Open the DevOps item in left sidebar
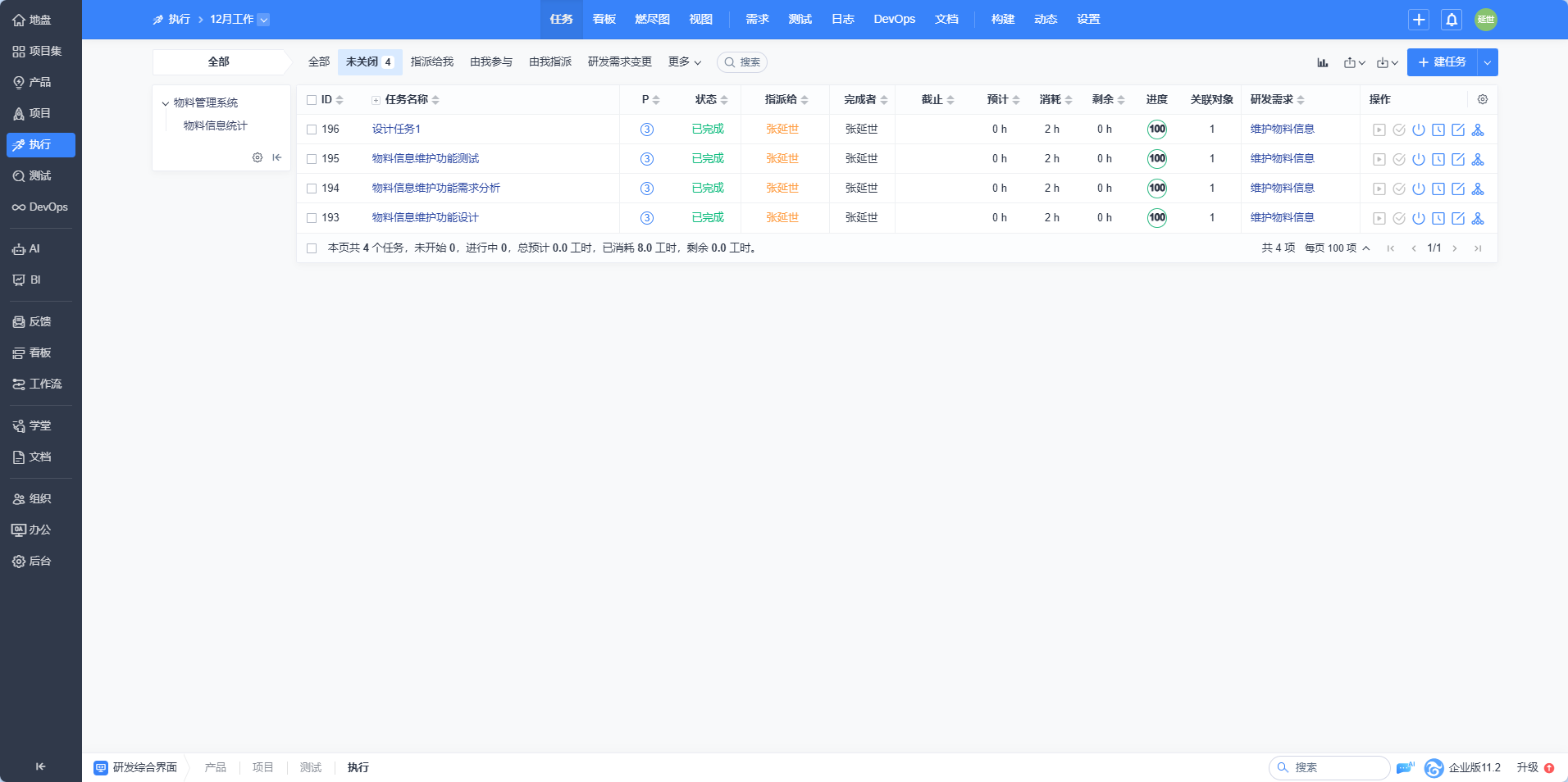This screenshot has height=782, width=1568. [40, 207]
